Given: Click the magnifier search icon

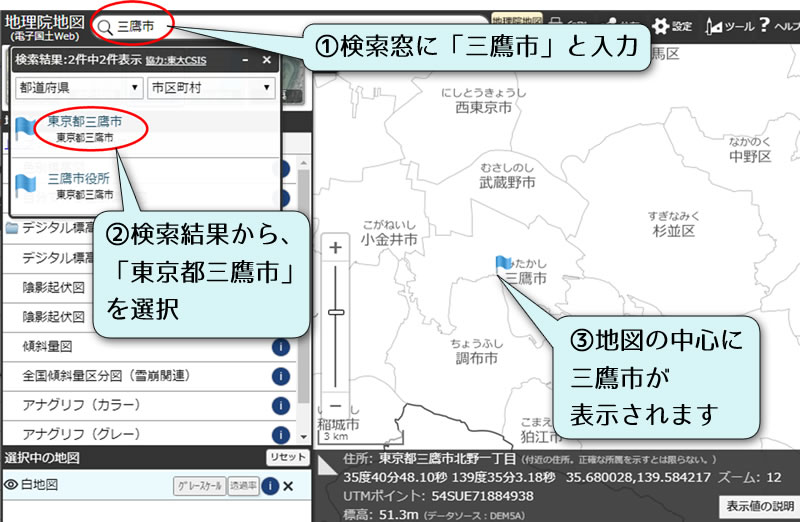Looking at the screenshot, I should pos(105,27).
